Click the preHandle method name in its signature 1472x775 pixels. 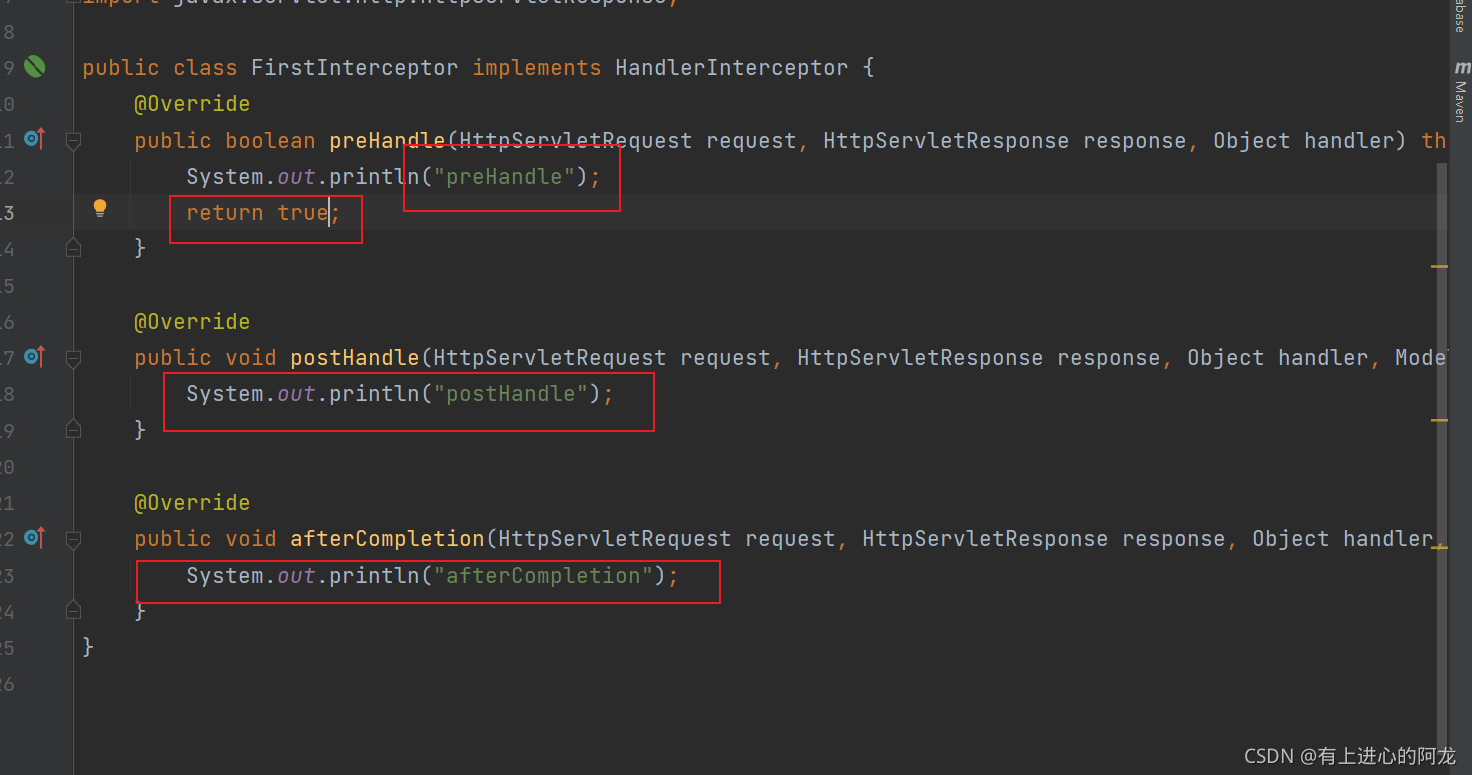(387, 141)
